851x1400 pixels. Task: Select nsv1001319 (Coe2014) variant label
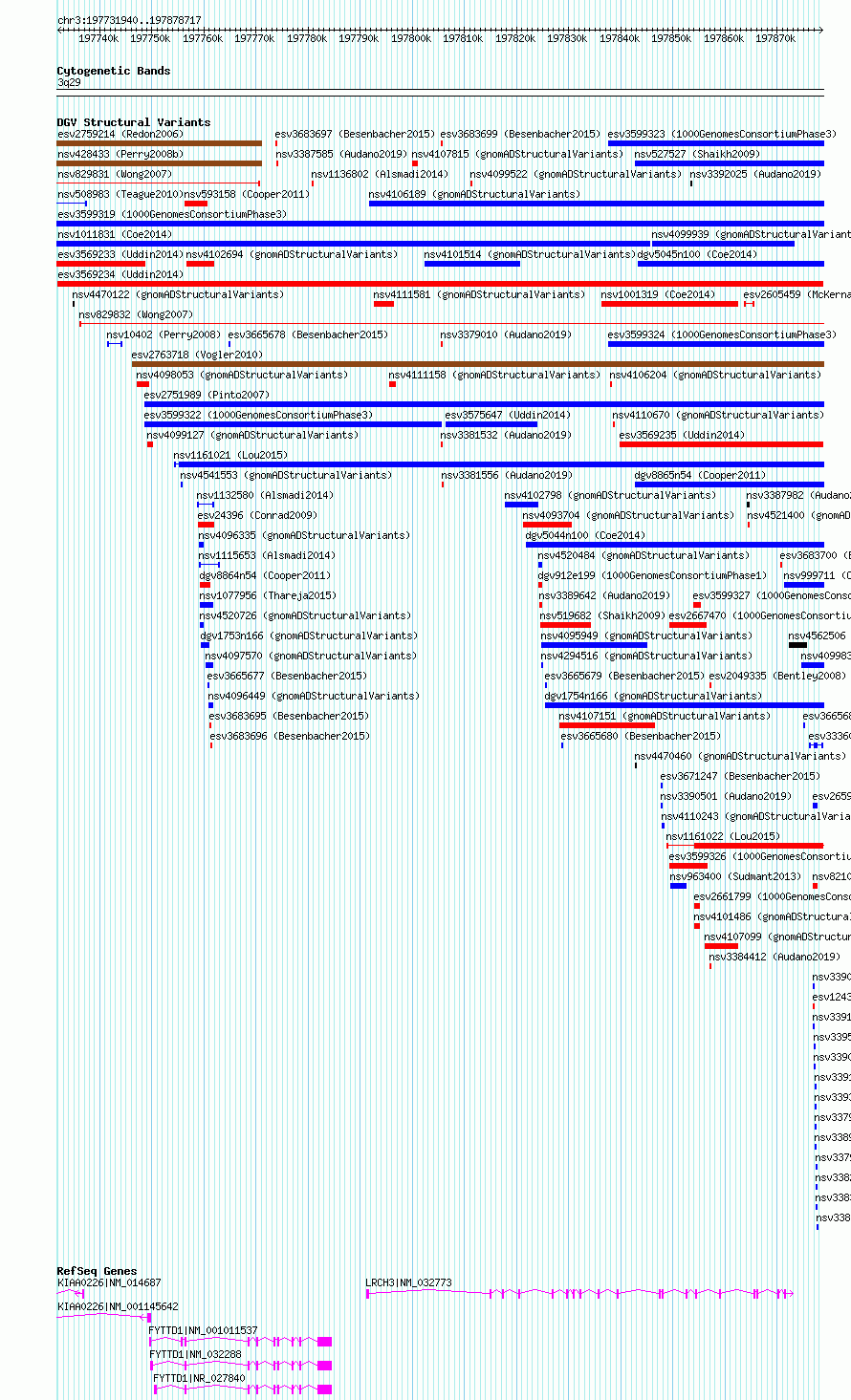(x=658, y=294)
